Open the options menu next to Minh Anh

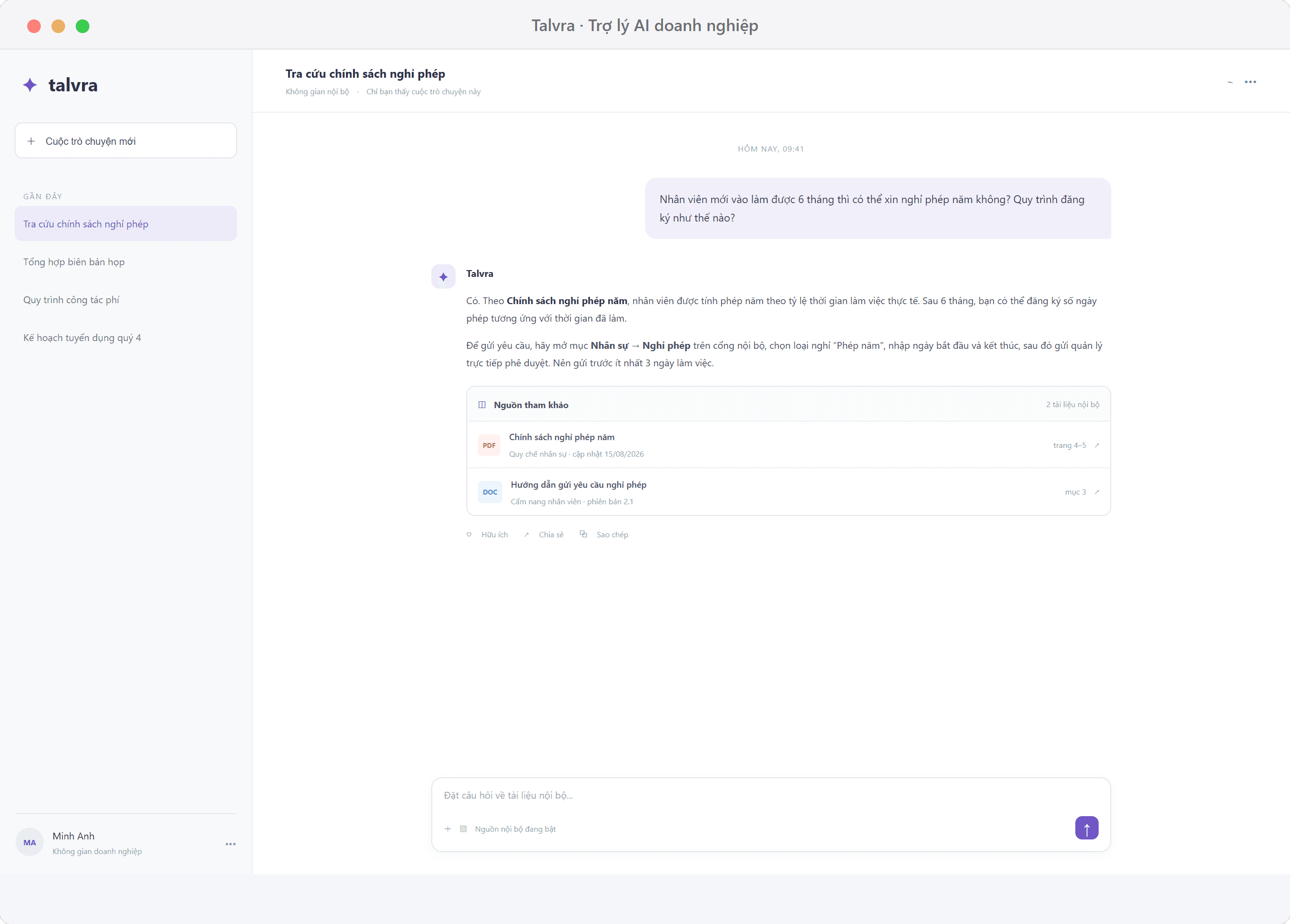tap(230, 844)
